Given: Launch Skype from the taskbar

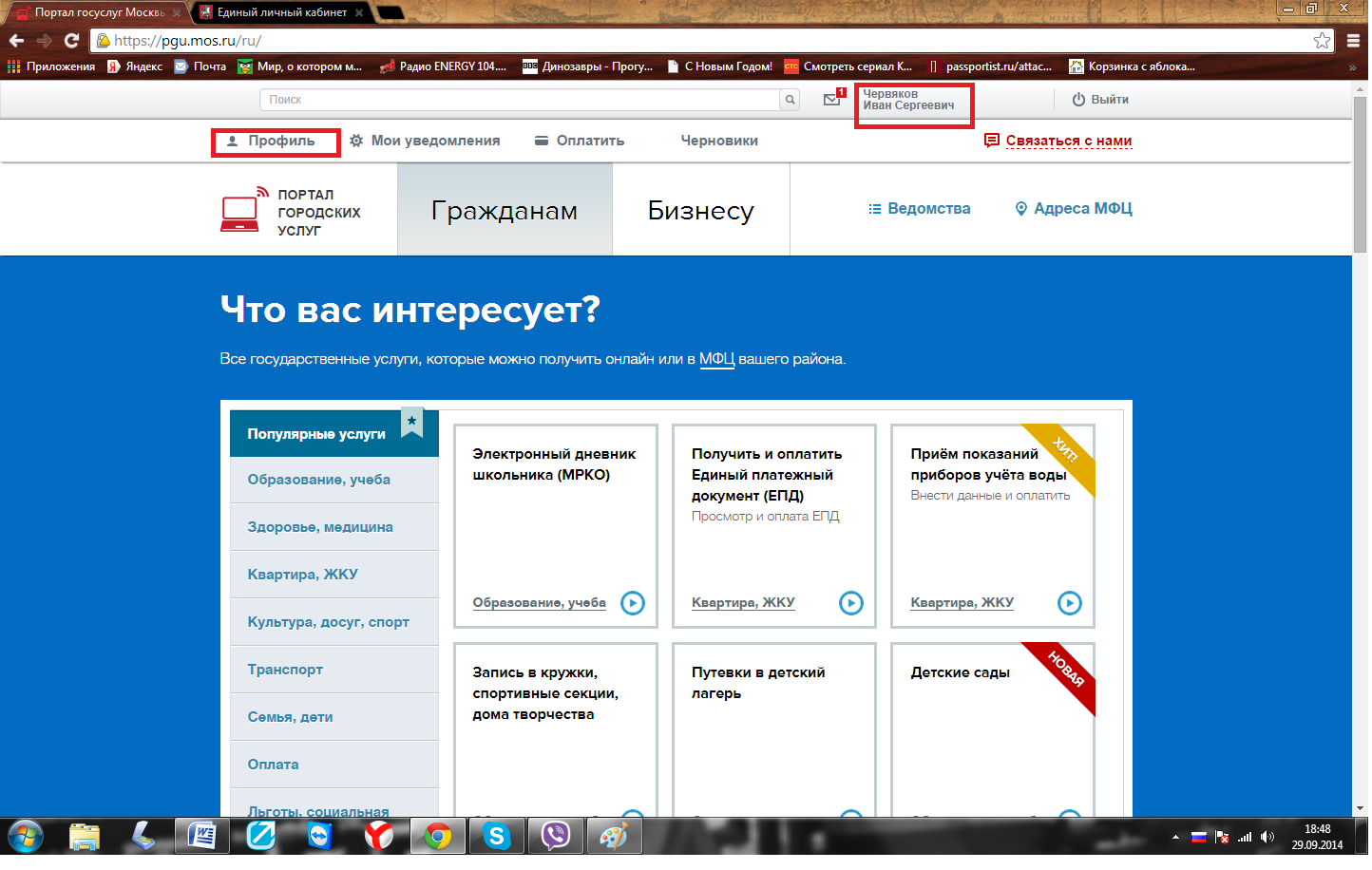Looking at the screenshot, I should 496,837.
